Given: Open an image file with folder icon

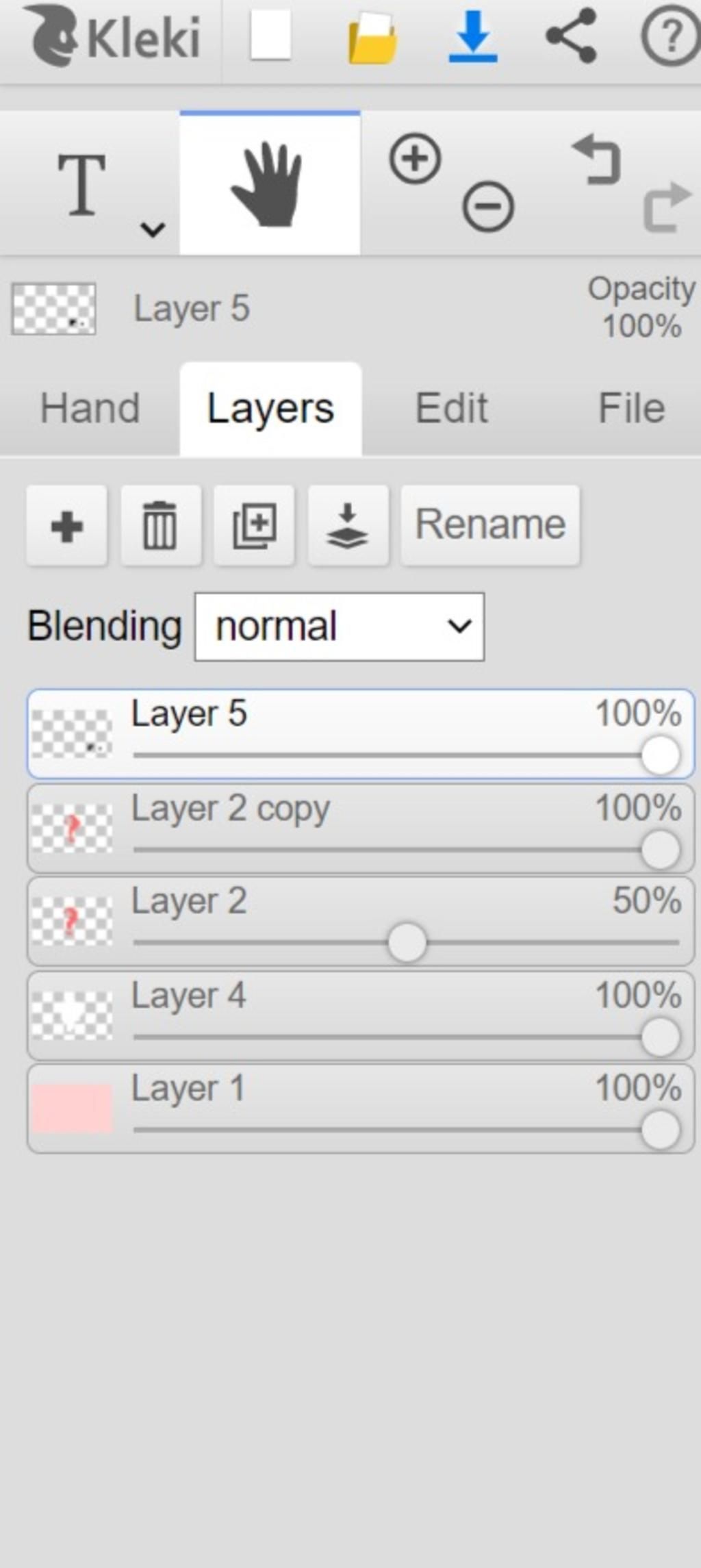Looking at the screenshot, I should pyautogui.click(x=372, y=38).
